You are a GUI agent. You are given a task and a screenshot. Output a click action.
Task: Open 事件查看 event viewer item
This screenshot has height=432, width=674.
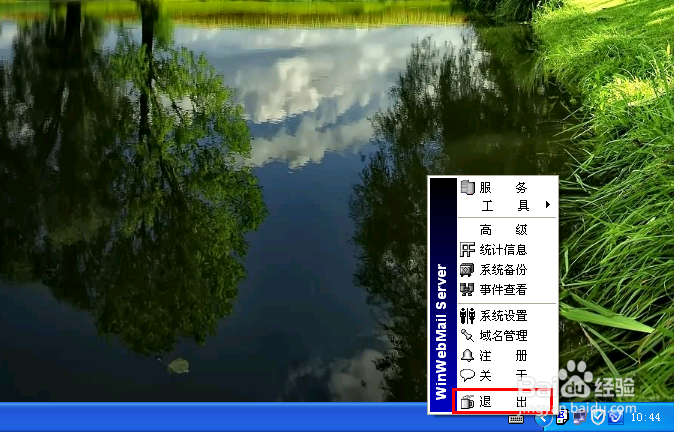coord(507,290)
